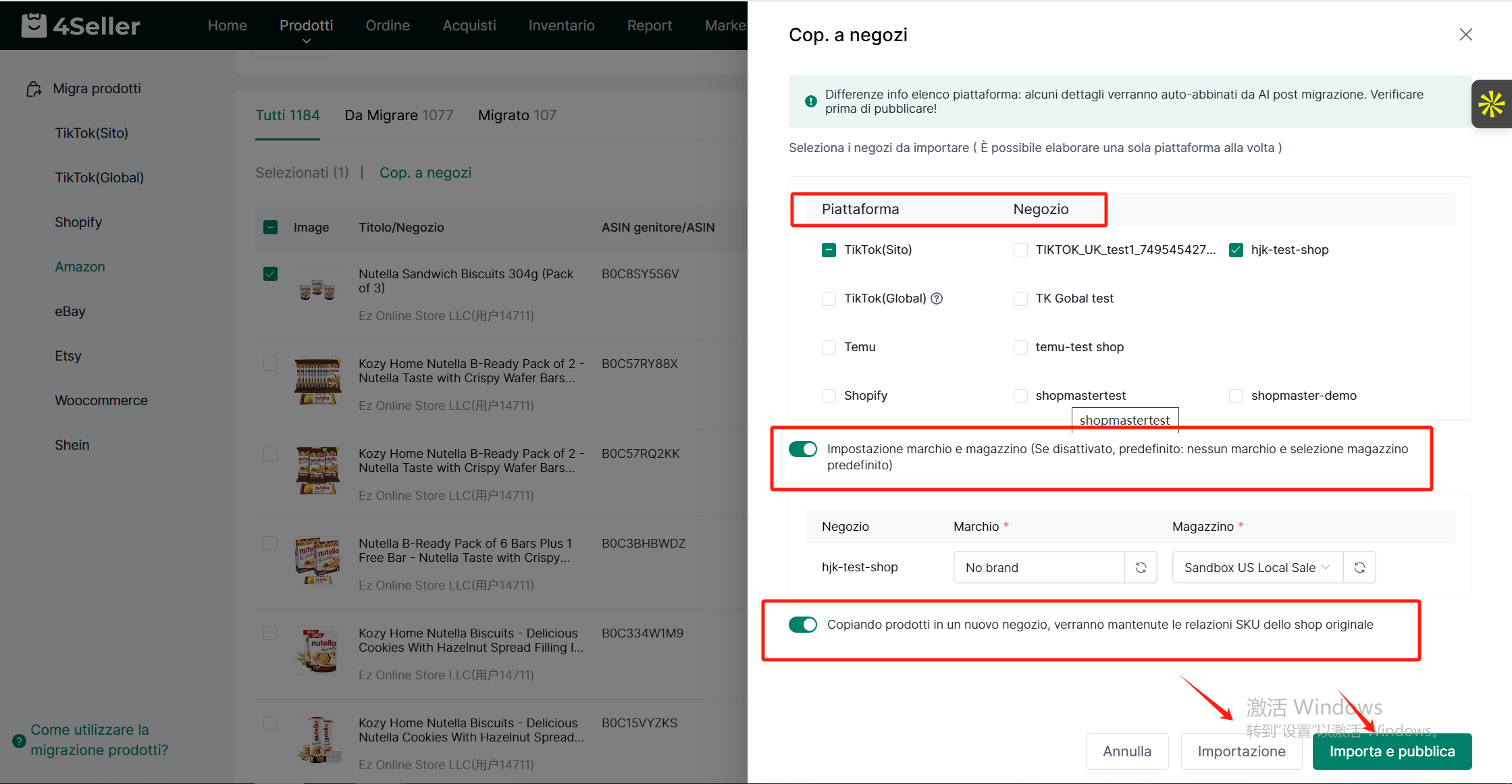Image resolution: width=1512 pixels, height=784 pixels.
Task: Check the Temu platform checkbox
Action: (829, 347)
